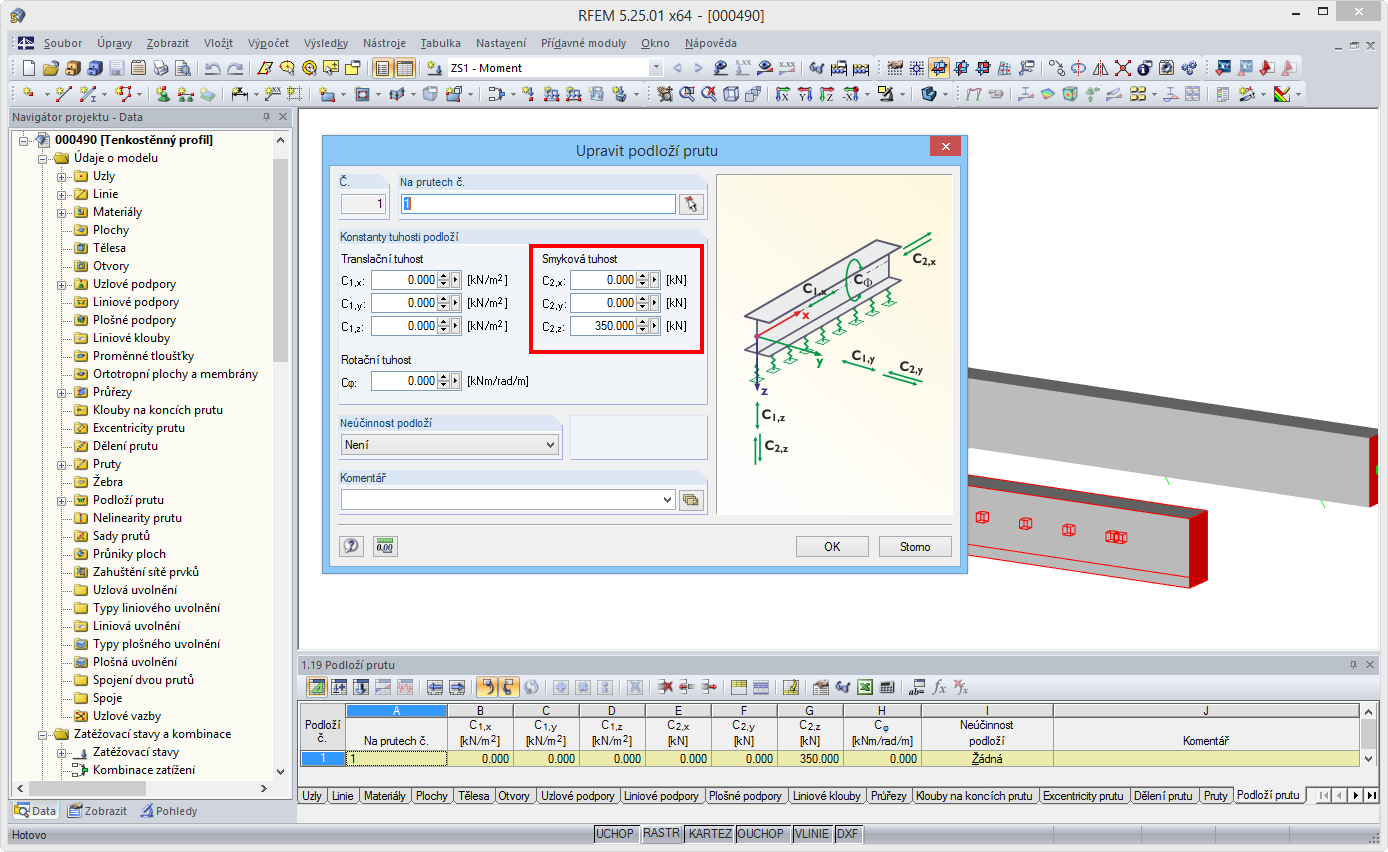Click the zoom window magnifier icon
The image size is (1388, 852).
click(687, 94)
